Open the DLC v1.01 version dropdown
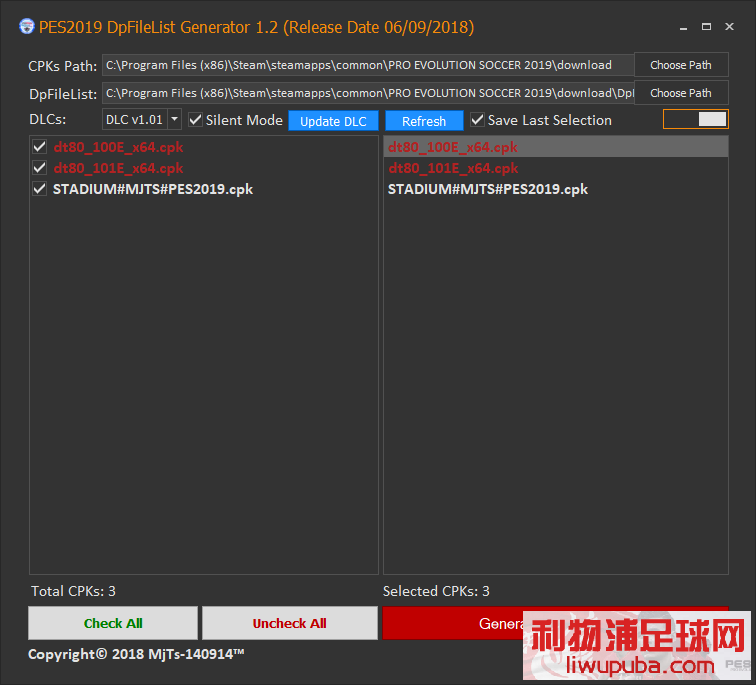756x685 pixels. (175, 119)
